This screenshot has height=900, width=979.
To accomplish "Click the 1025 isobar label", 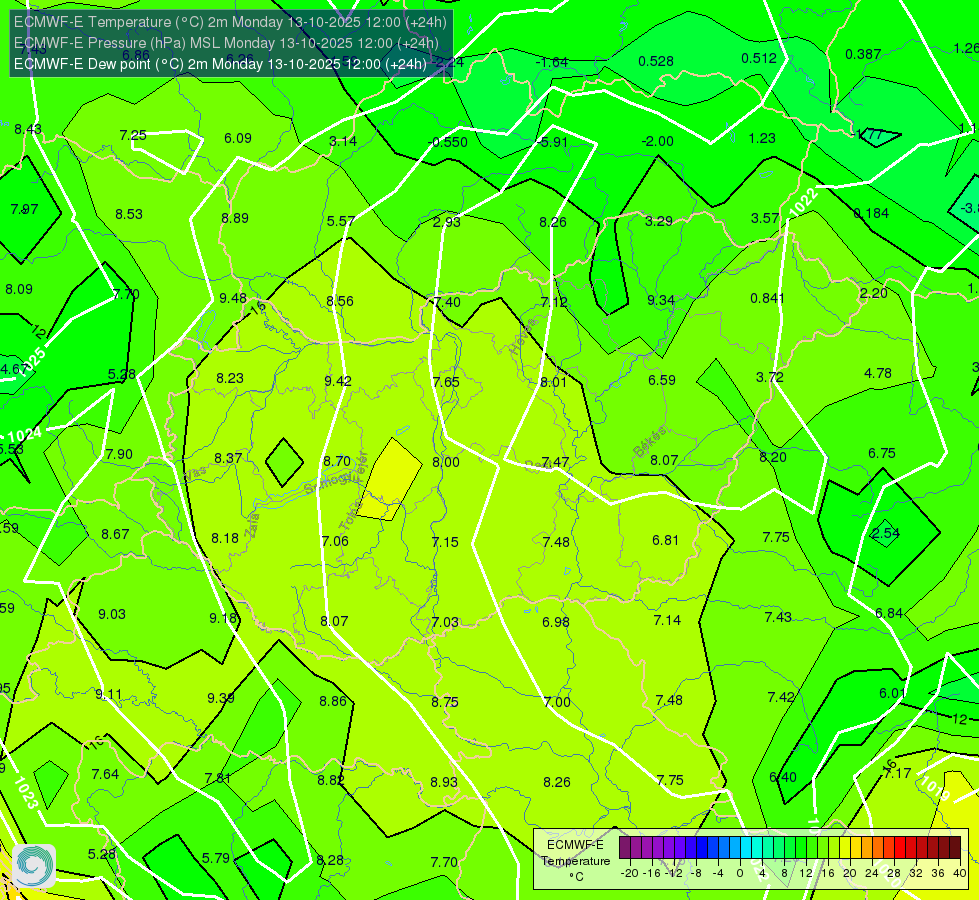I will (32, 362).
